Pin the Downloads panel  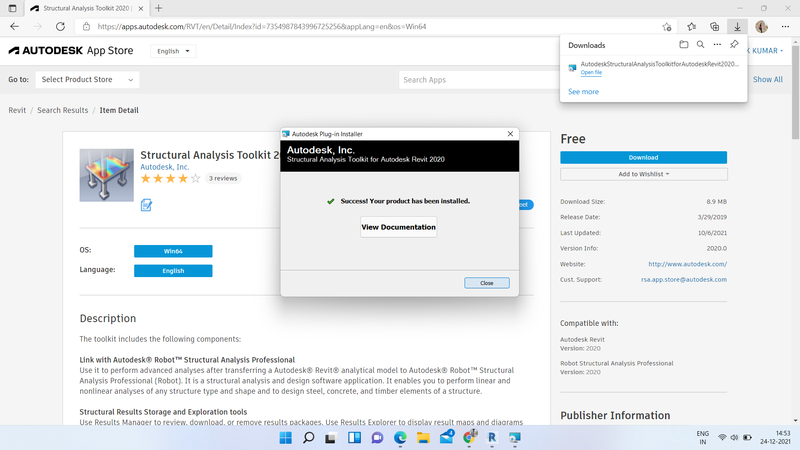(734, 44)
